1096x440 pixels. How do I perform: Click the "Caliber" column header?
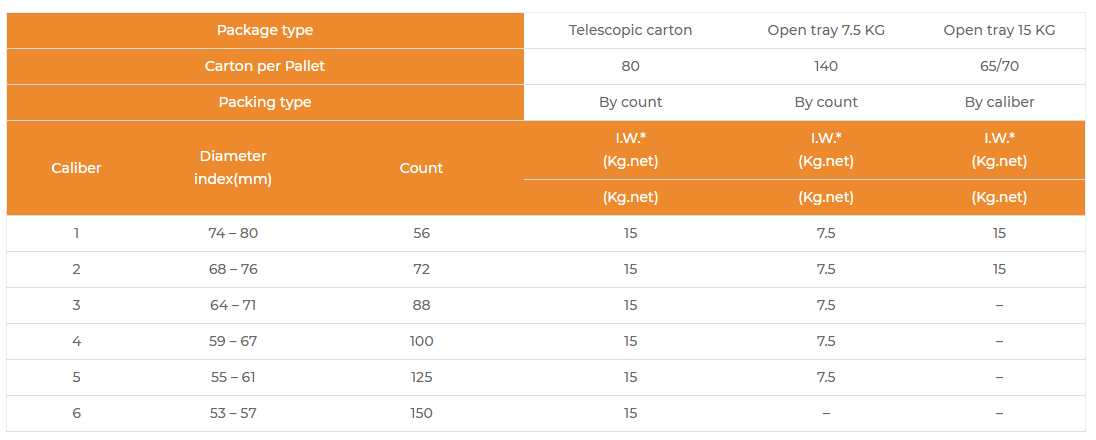click(x=76, y=168)
